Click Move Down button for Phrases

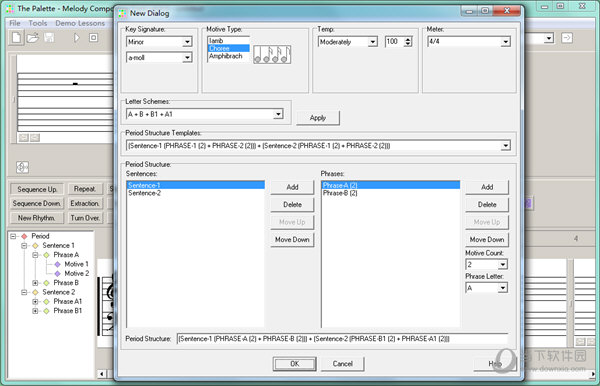coord(487,239)
